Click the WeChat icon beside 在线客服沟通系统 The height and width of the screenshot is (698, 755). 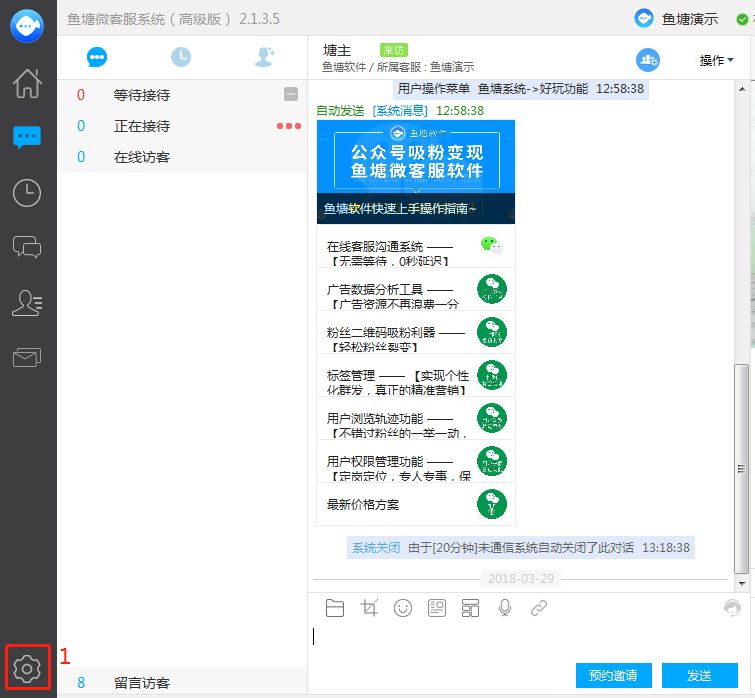pos(492,245)
